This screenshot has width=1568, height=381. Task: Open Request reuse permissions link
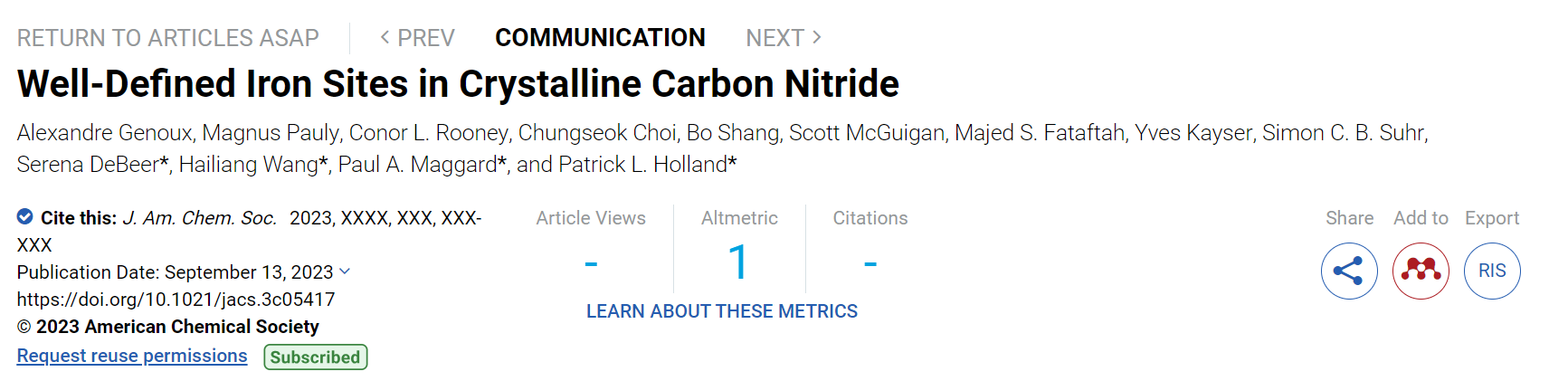132,356
